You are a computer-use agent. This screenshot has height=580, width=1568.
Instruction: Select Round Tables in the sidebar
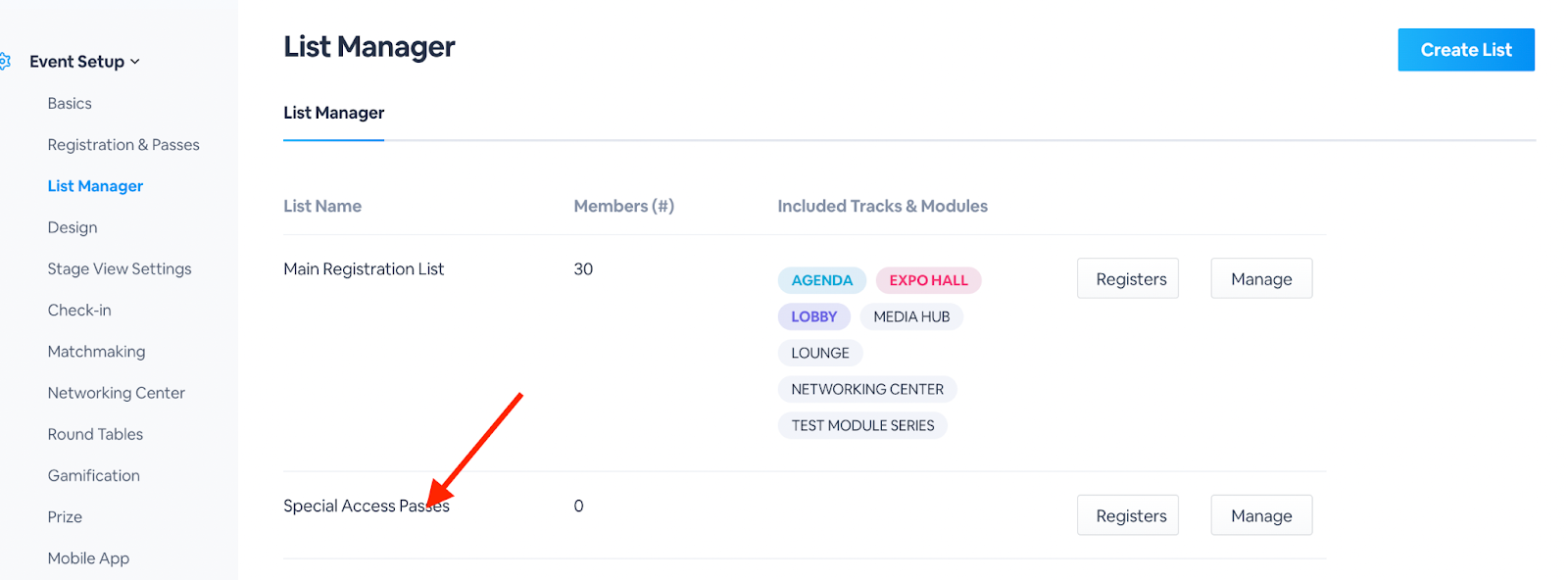click(x=95, y=434)
